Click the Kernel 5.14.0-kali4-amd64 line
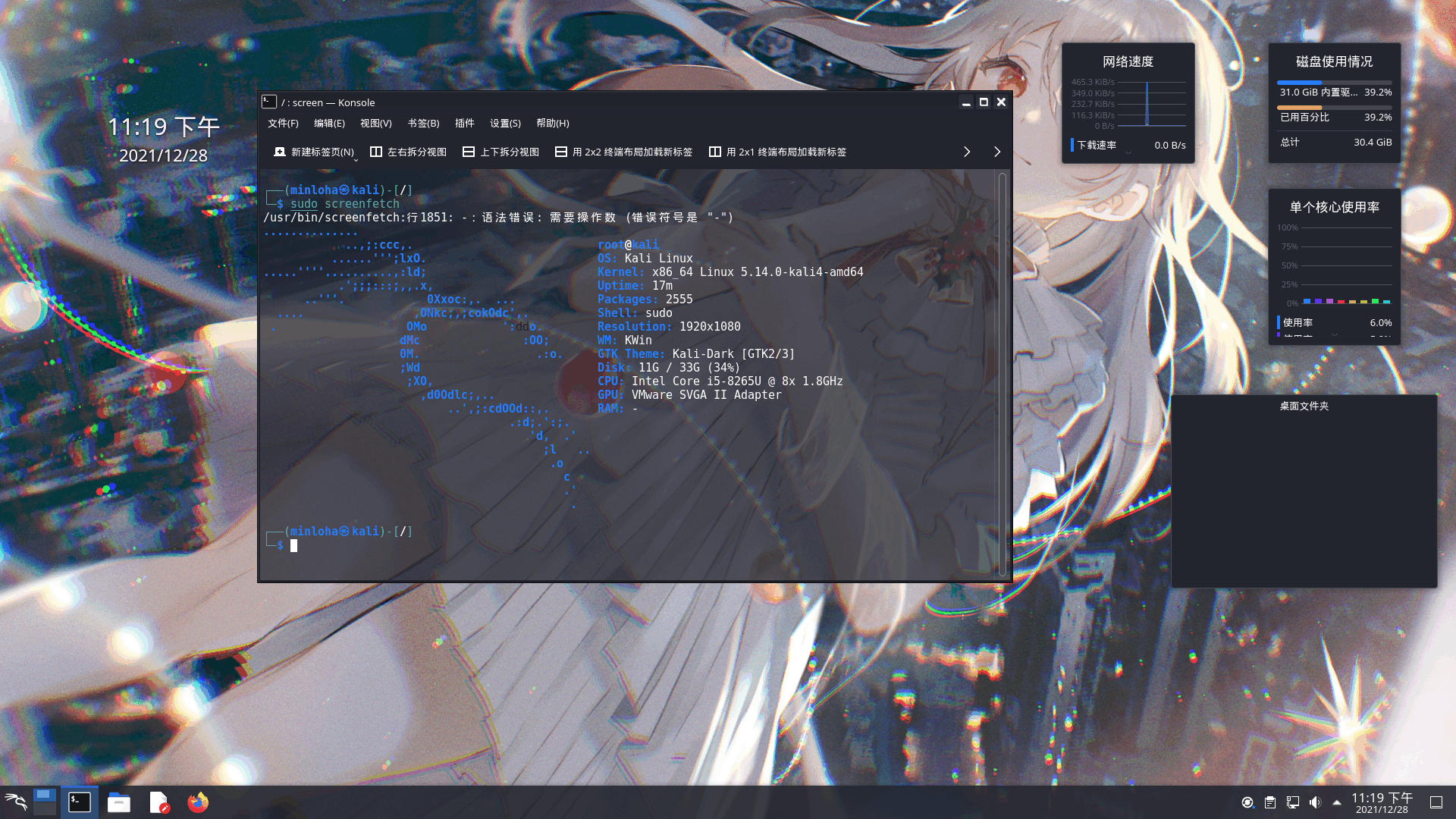The image size is (1456, 819). tap(730, 271)
